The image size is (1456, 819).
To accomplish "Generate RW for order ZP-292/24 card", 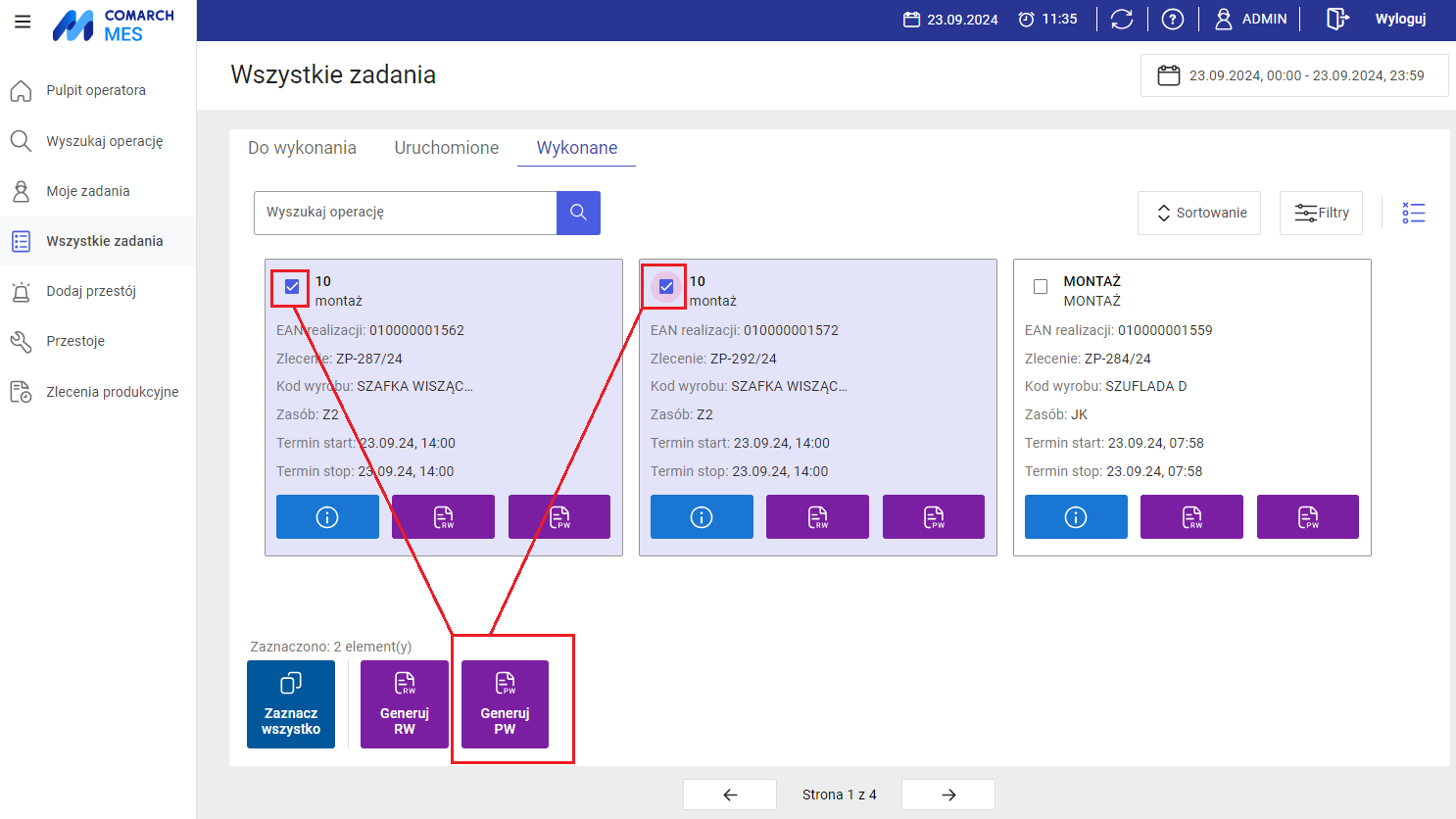I will 817,516.
